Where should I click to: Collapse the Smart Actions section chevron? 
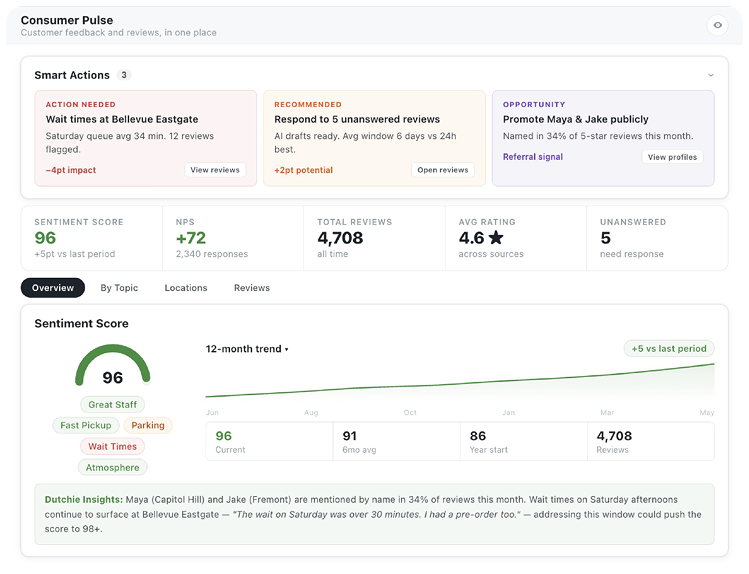tap(711, 75)
